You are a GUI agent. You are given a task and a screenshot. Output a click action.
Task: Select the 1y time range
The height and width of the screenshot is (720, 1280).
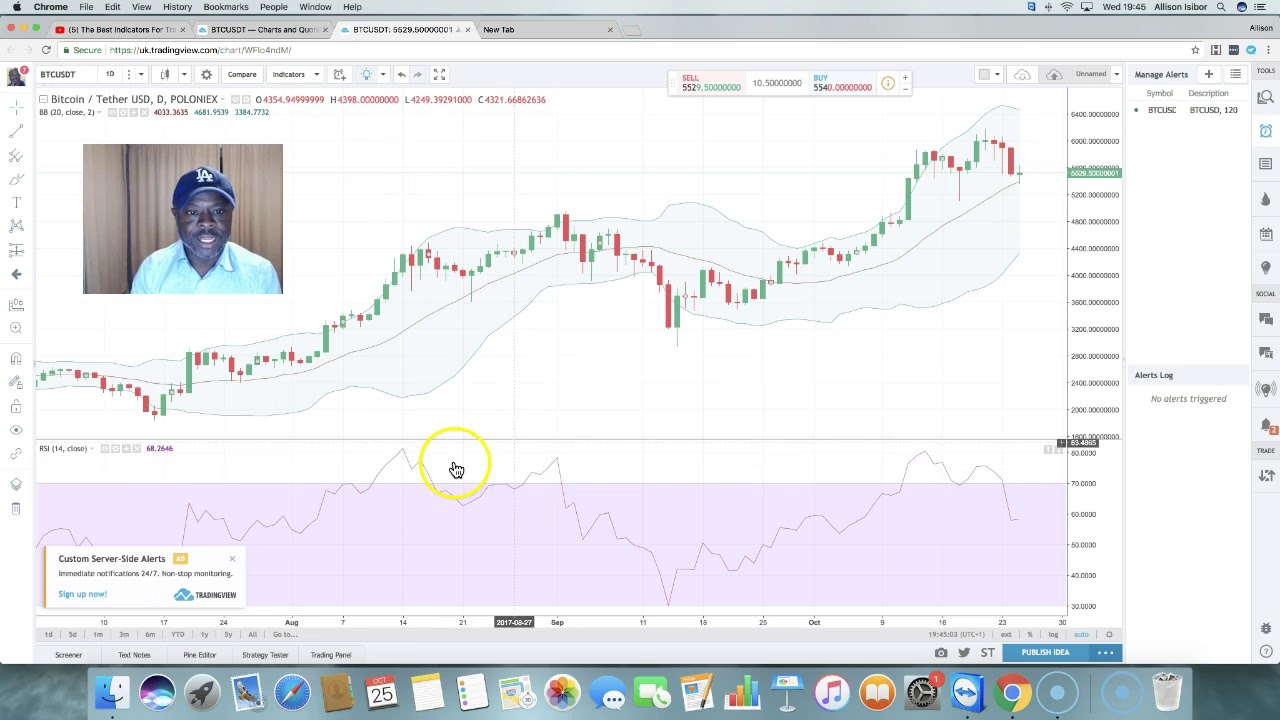pos(204,635)
